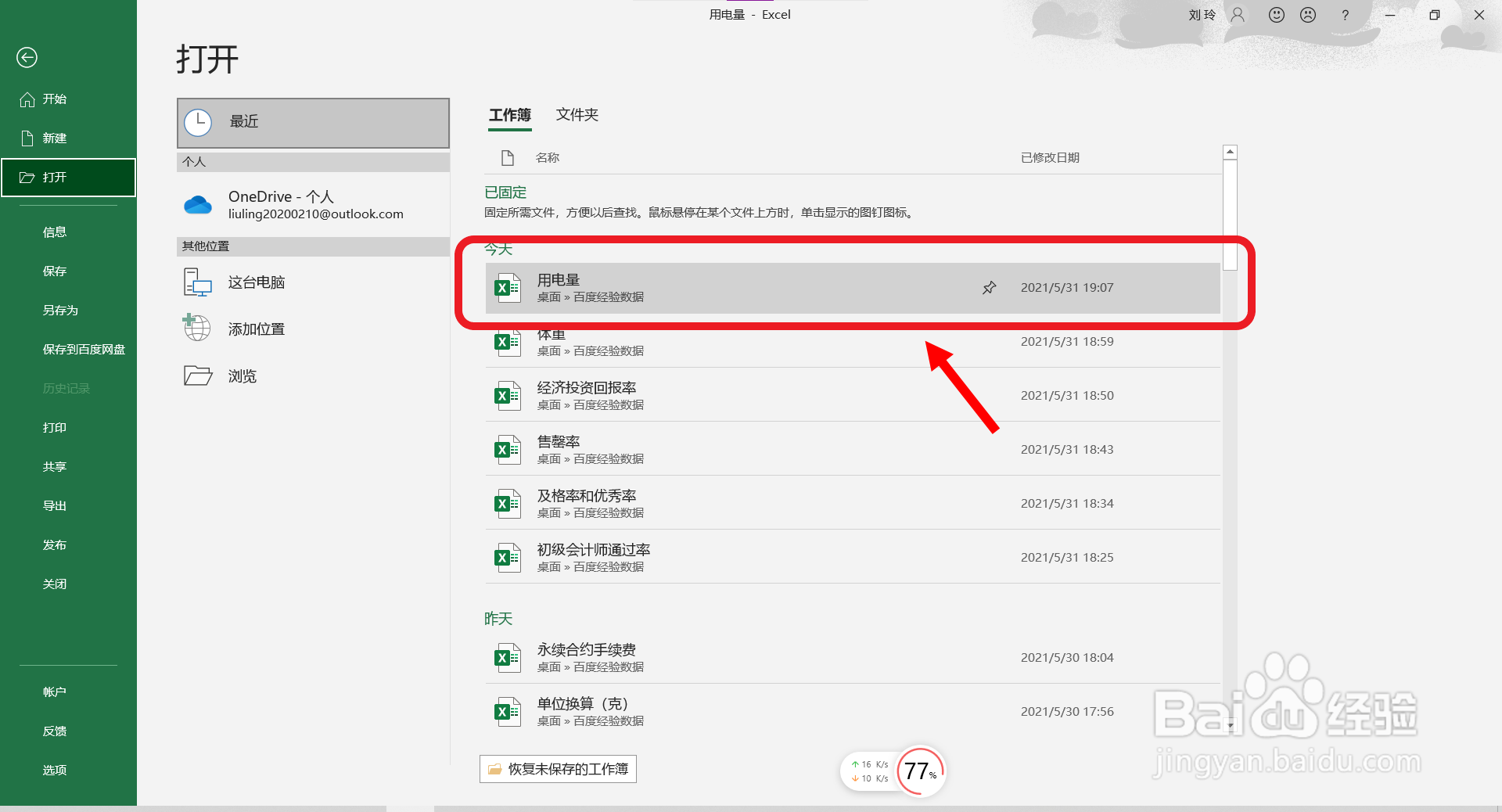The height and width of the screenshot is (812, 1502).
Task: Open the 共享 option
Action: [68, 467]
